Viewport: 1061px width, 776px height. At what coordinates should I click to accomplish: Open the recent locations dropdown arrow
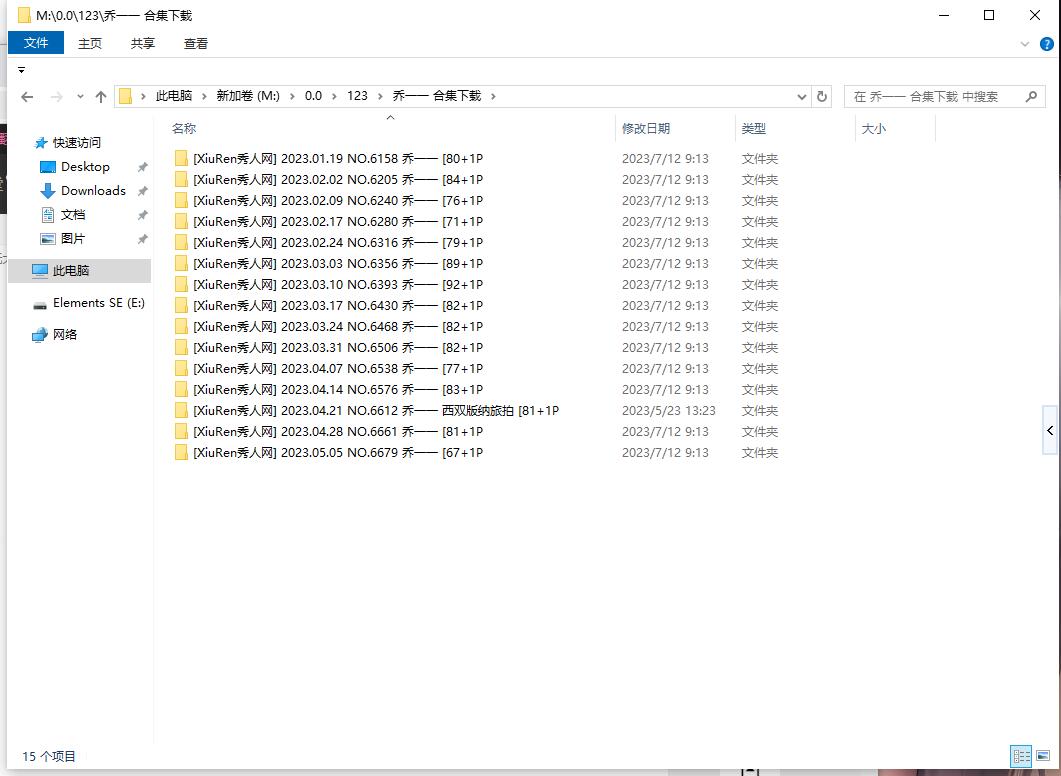click(80, 97)
